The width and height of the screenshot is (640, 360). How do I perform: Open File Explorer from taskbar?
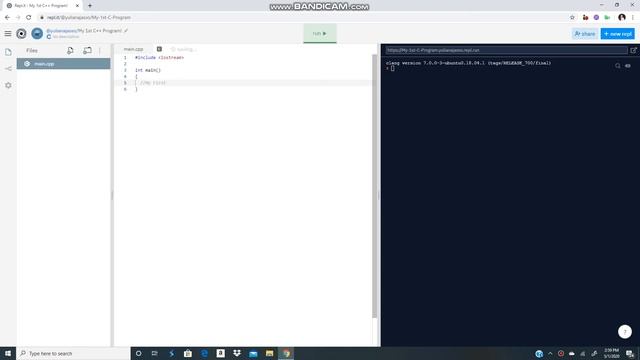coord(269,353)
